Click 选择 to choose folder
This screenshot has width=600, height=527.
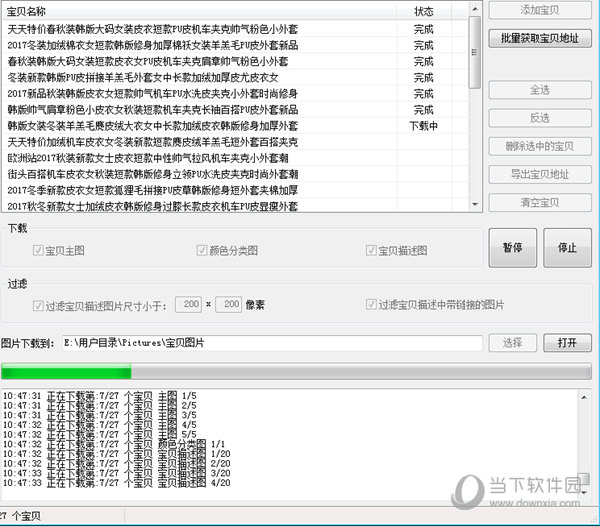click(x=512, y=343)
